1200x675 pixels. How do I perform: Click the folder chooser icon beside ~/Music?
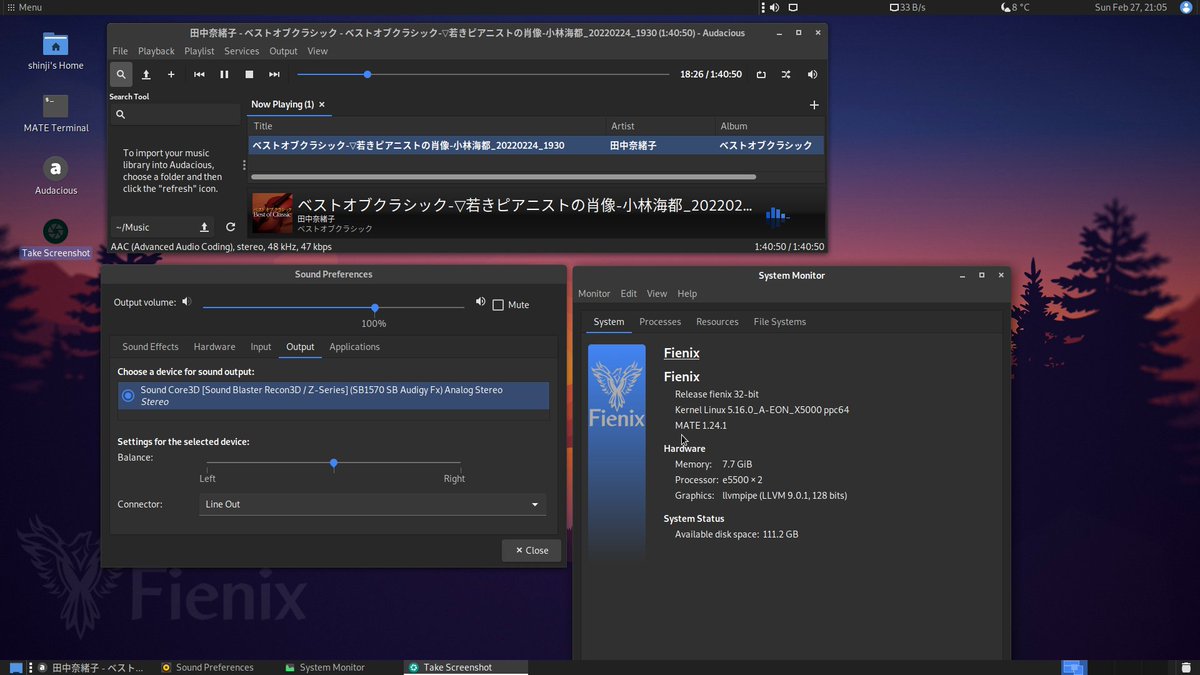point(205,227)
